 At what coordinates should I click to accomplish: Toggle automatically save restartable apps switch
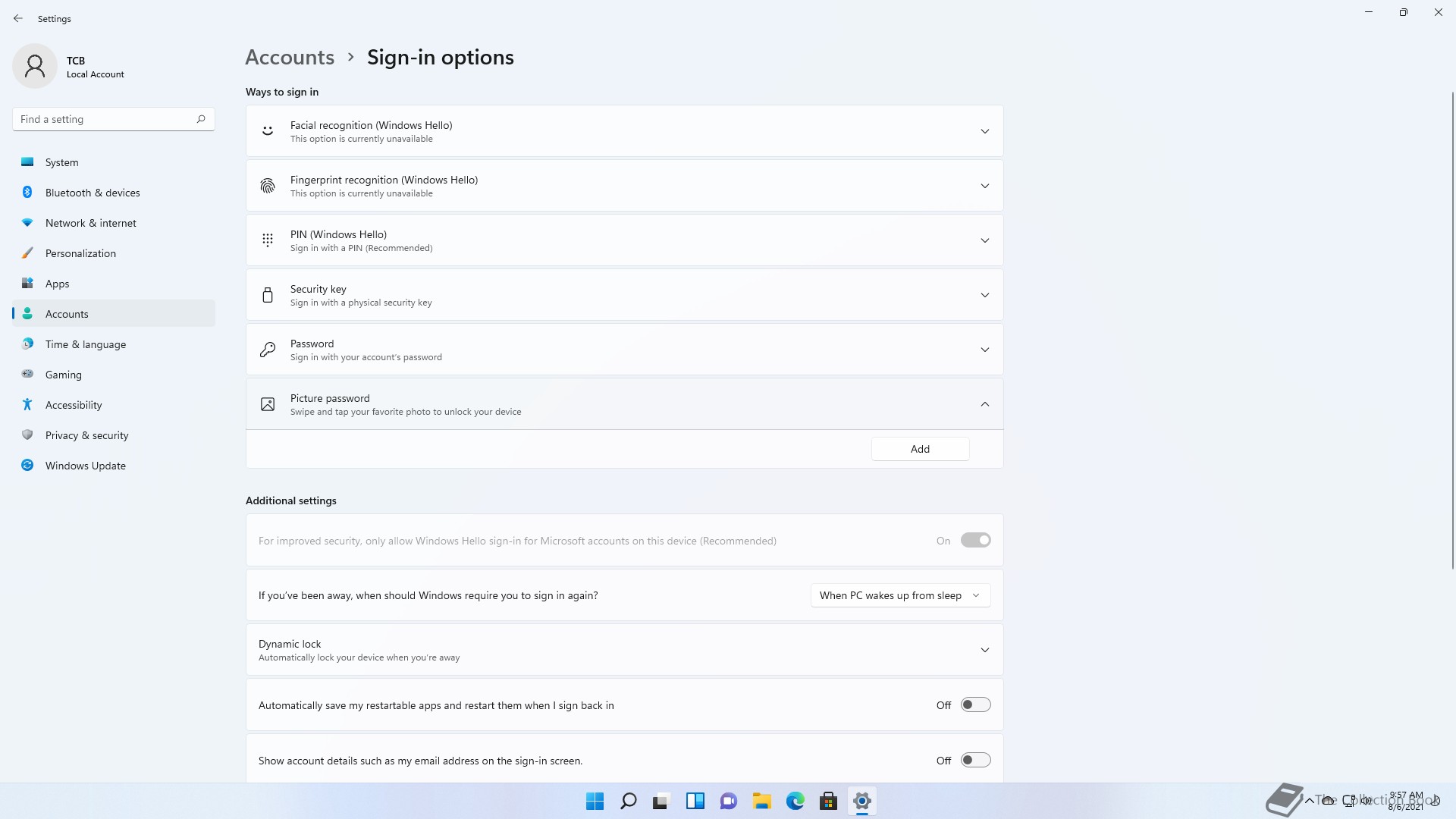tap(975, 705)
